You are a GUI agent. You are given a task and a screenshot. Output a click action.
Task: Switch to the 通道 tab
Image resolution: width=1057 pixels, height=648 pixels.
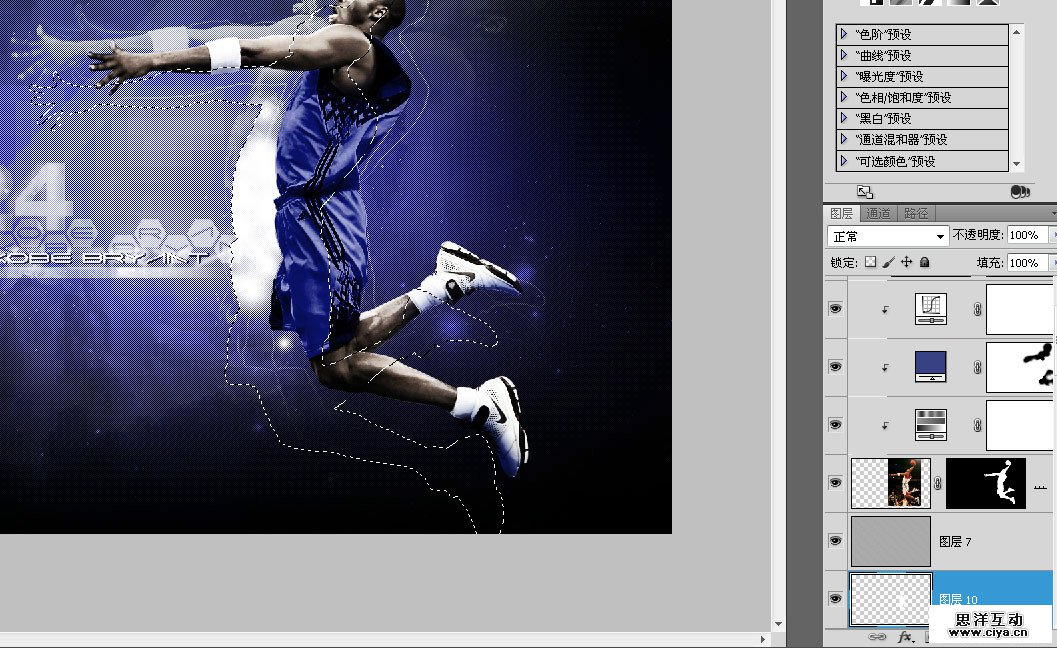(x=878, y=213)
